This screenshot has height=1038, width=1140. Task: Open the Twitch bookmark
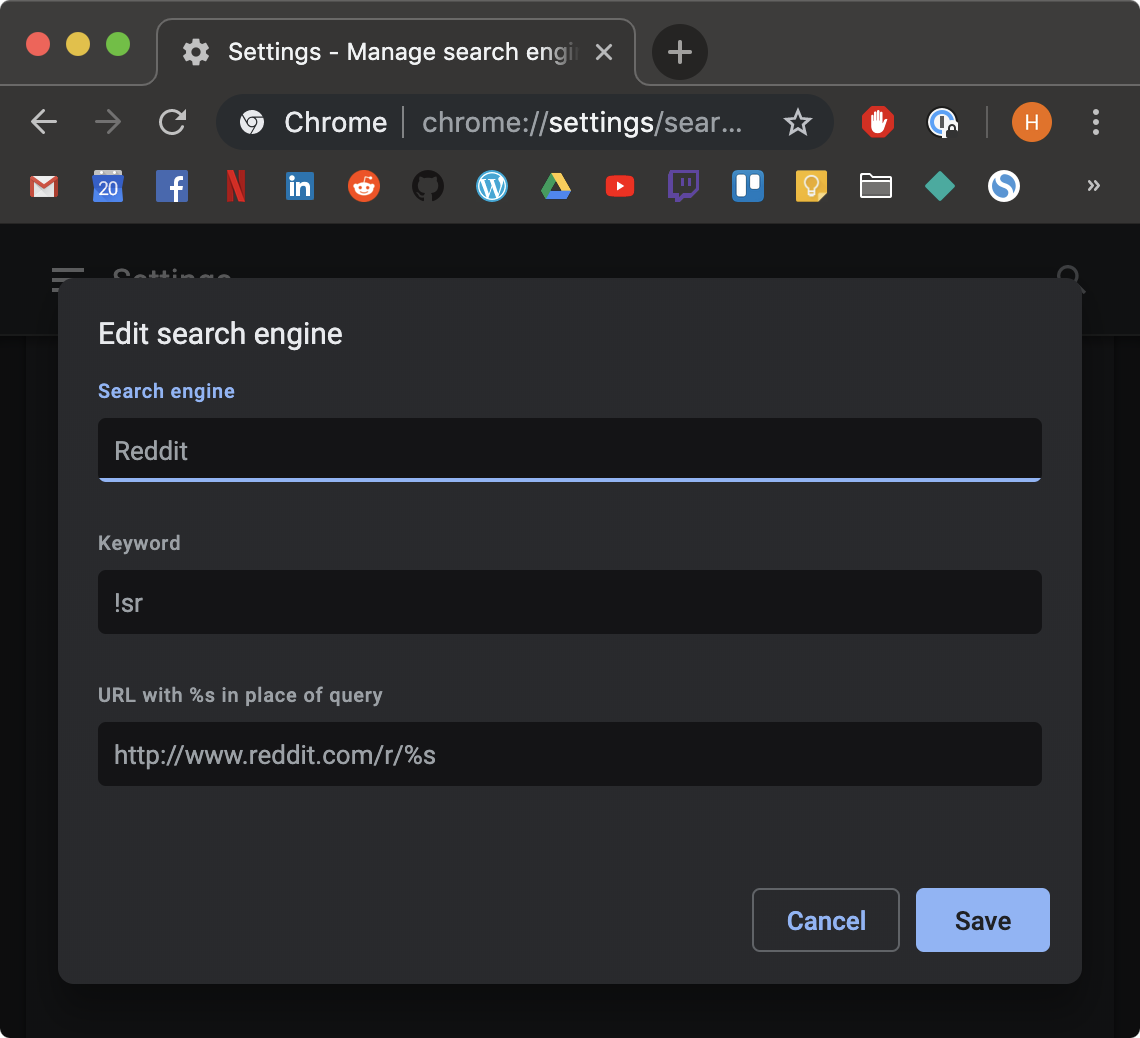[x=683, y=187]
